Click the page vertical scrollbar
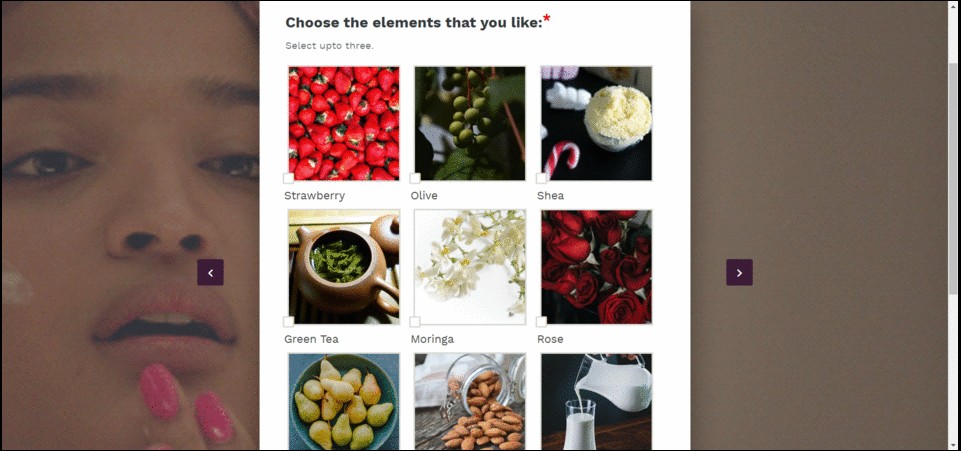Viewport: 961px width, 451px height. [953, 226]
